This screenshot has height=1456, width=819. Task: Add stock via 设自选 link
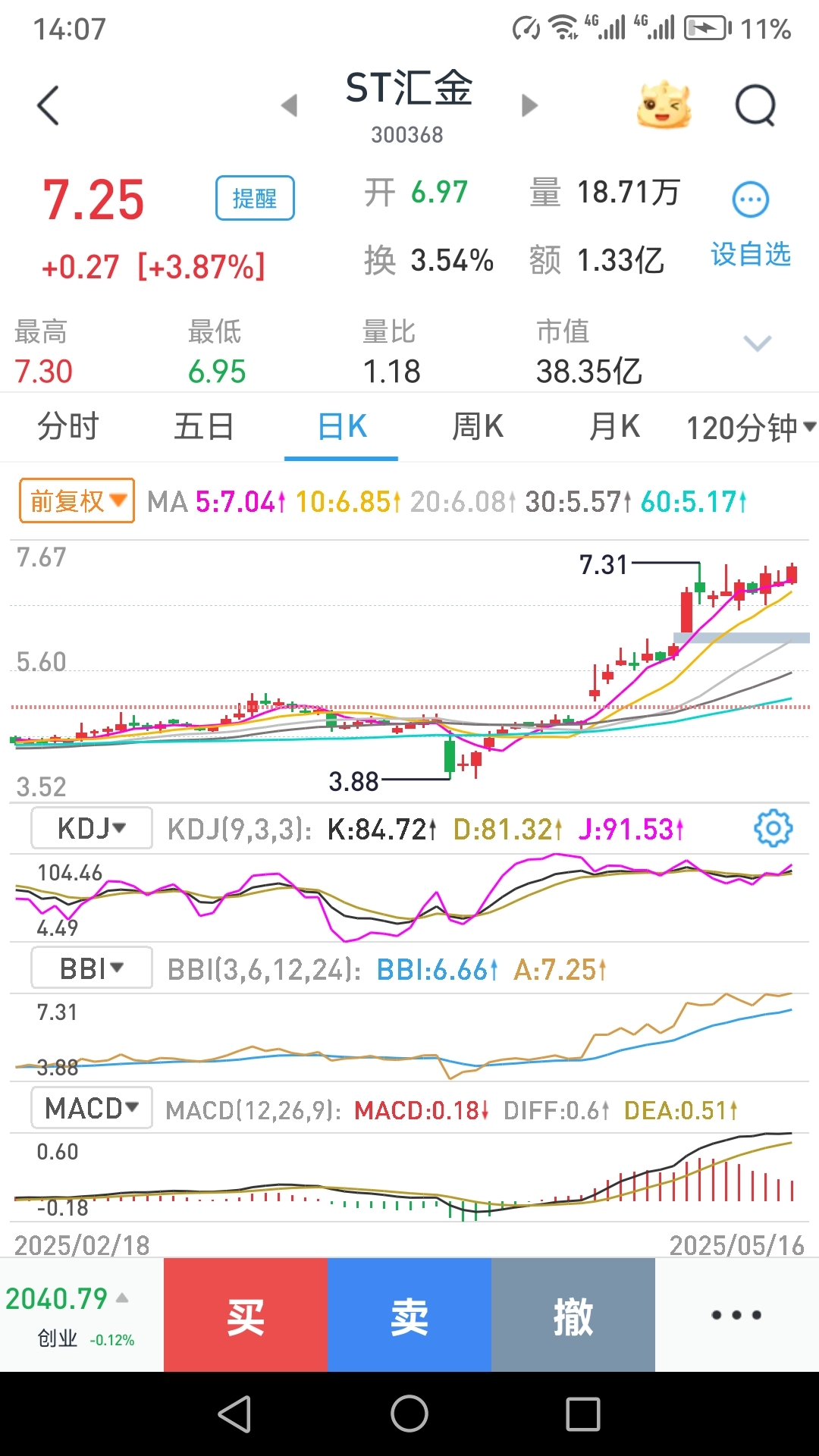pos(751,254)
